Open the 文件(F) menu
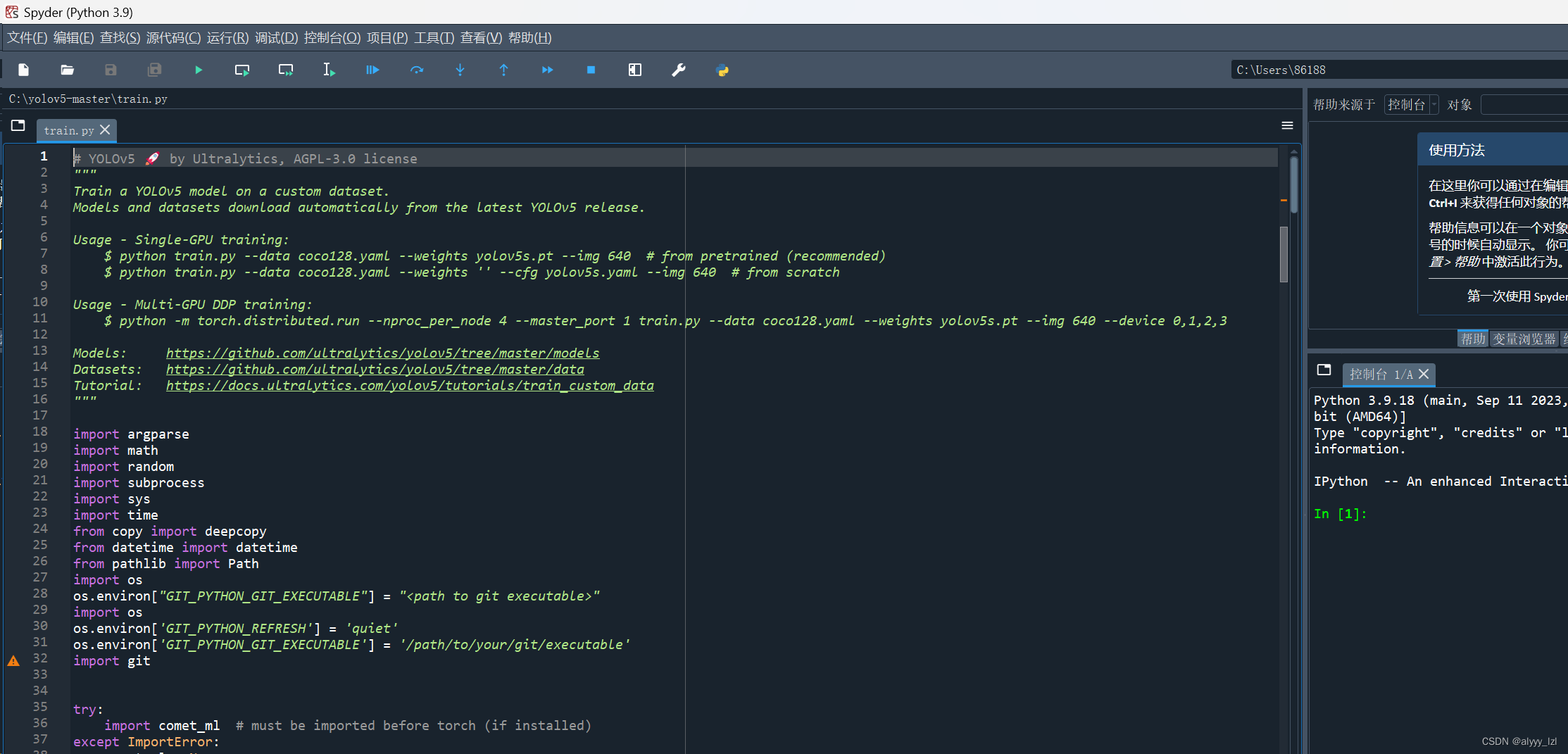Viewport: 1568px width, 754px height. (x=27, y=38)
